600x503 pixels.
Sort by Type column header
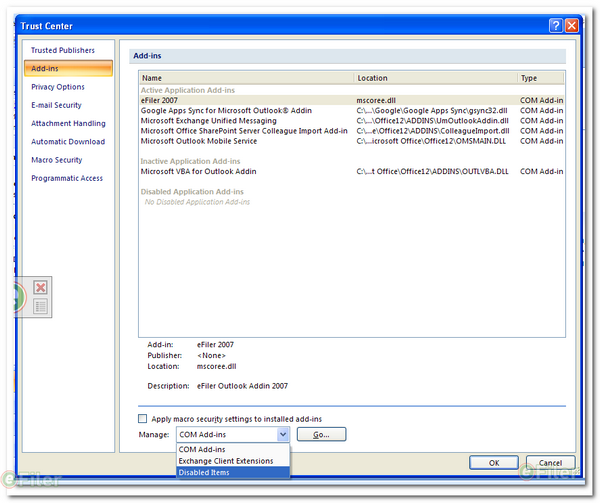(x=541, y=78)
